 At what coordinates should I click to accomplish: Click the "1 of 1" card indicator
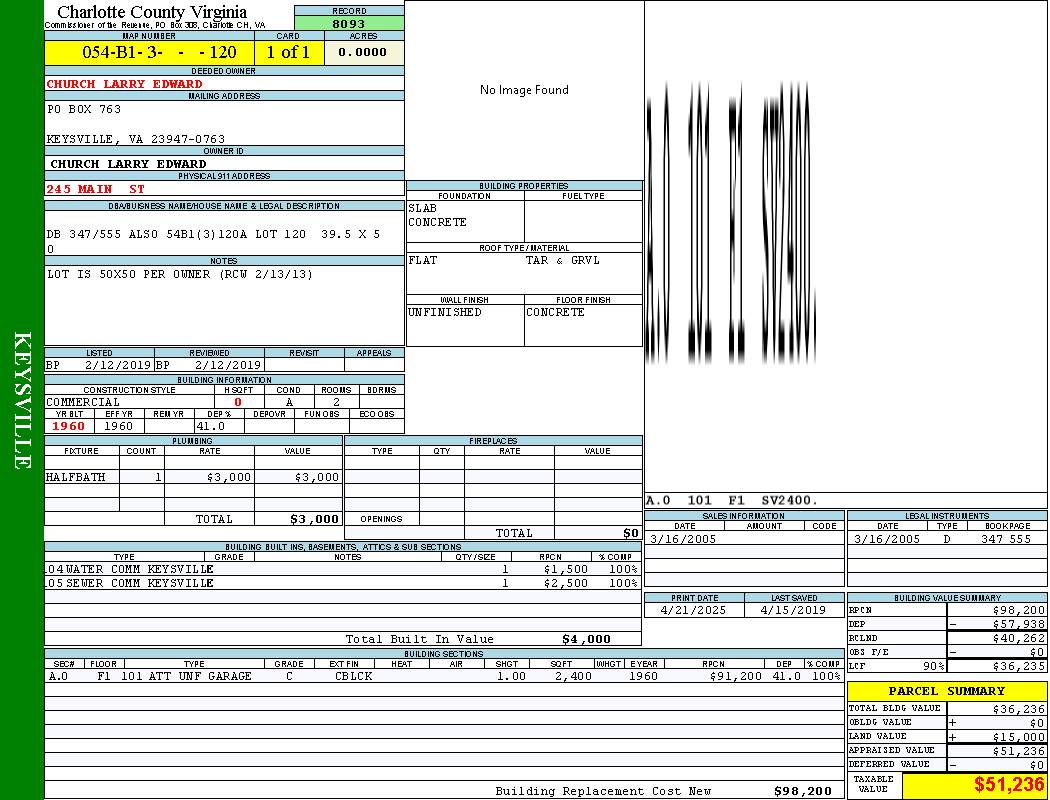point(288,53)
